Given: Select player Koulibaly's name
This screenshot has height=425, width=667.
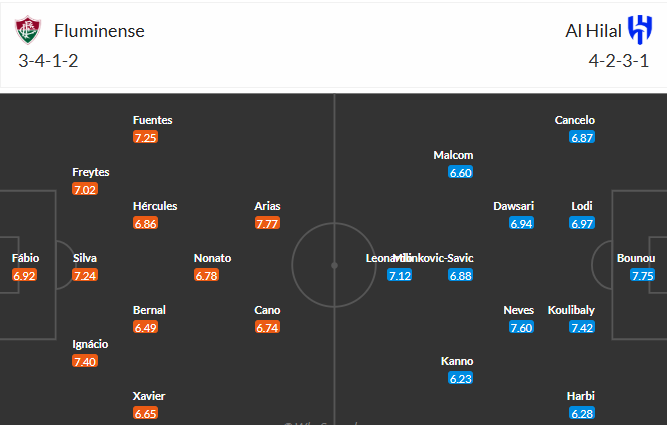Looking at the screenshot, I should click(x=571, y=310).
